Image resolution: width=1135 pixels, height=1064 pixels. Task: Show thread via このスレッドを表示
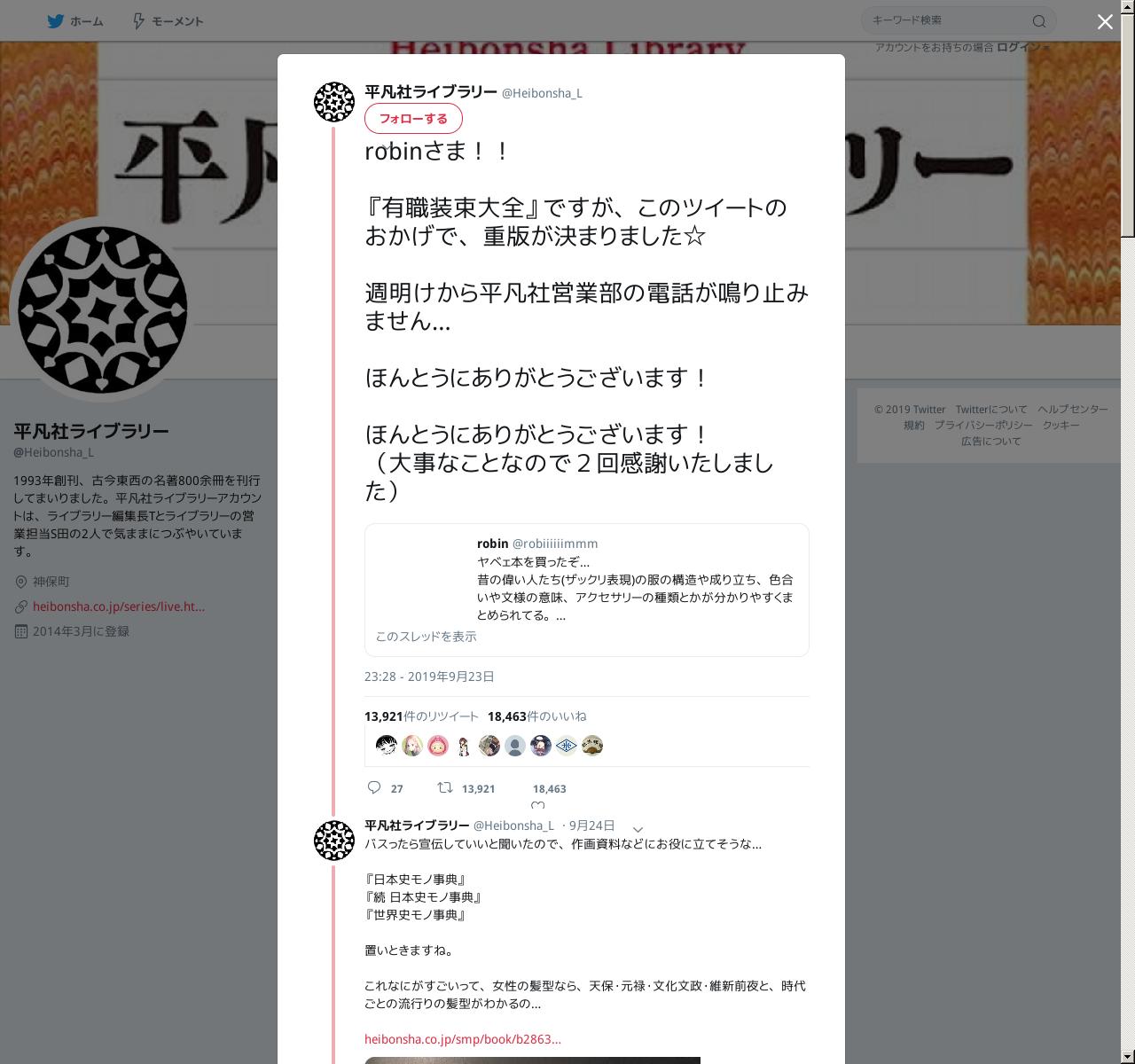click(426, 637)
